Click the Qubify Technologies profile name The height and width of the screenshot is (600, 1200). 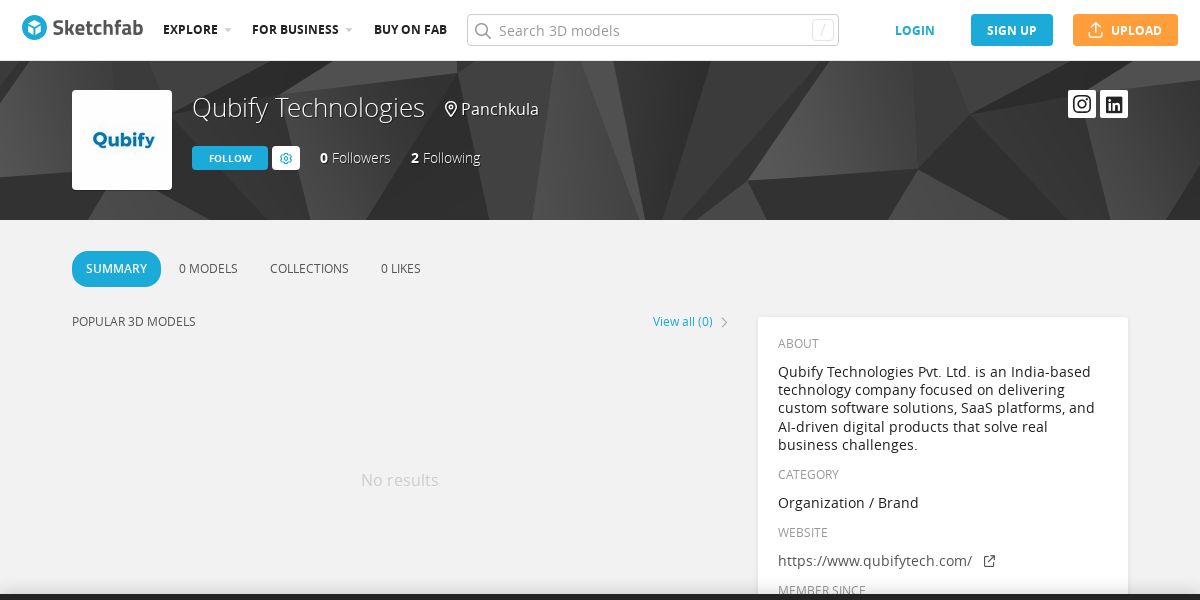point(308,108)
